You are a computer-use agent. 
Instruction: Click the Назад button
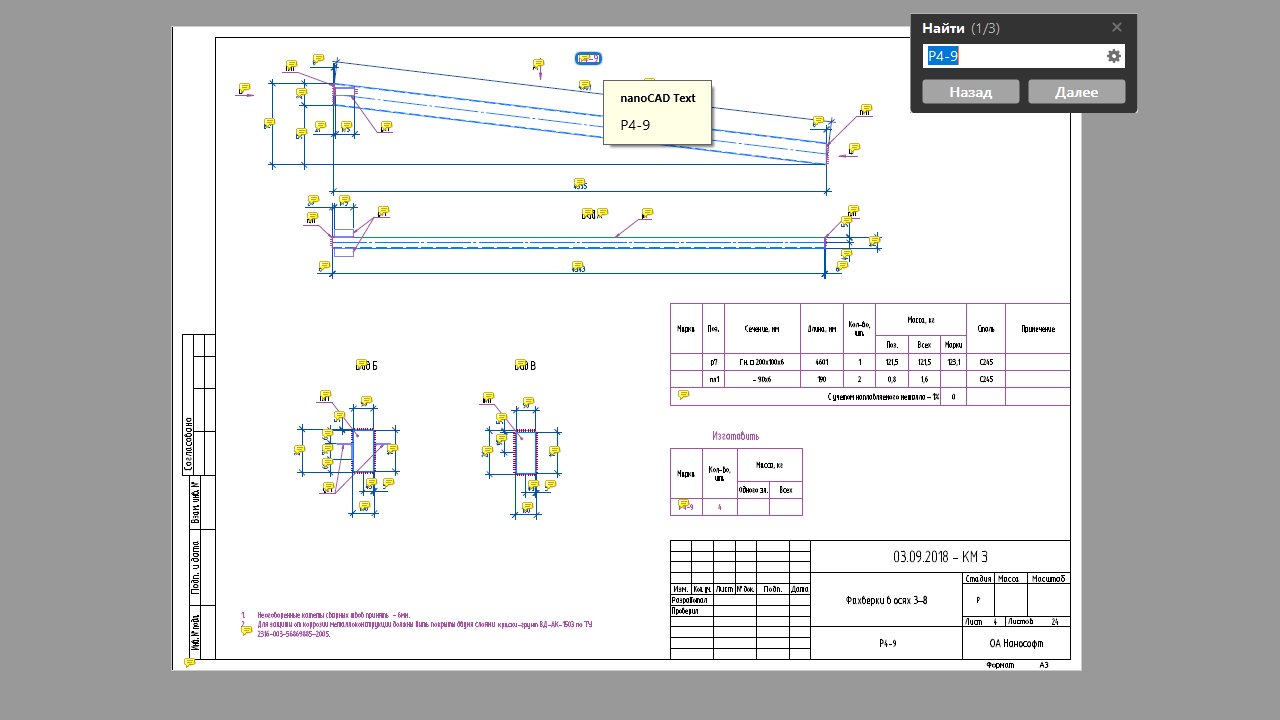click(970, 92)
